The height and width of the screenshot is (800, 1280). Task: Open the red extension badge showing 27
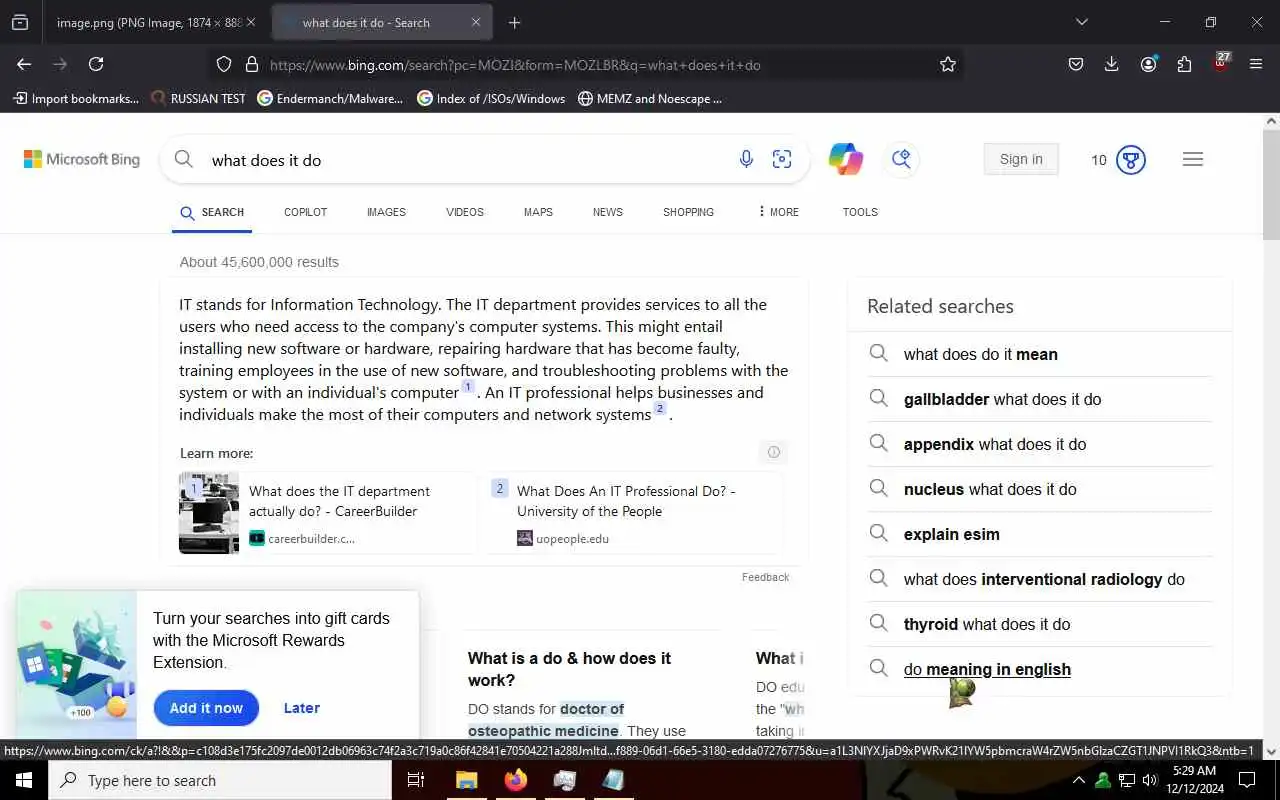(1221, 62)
